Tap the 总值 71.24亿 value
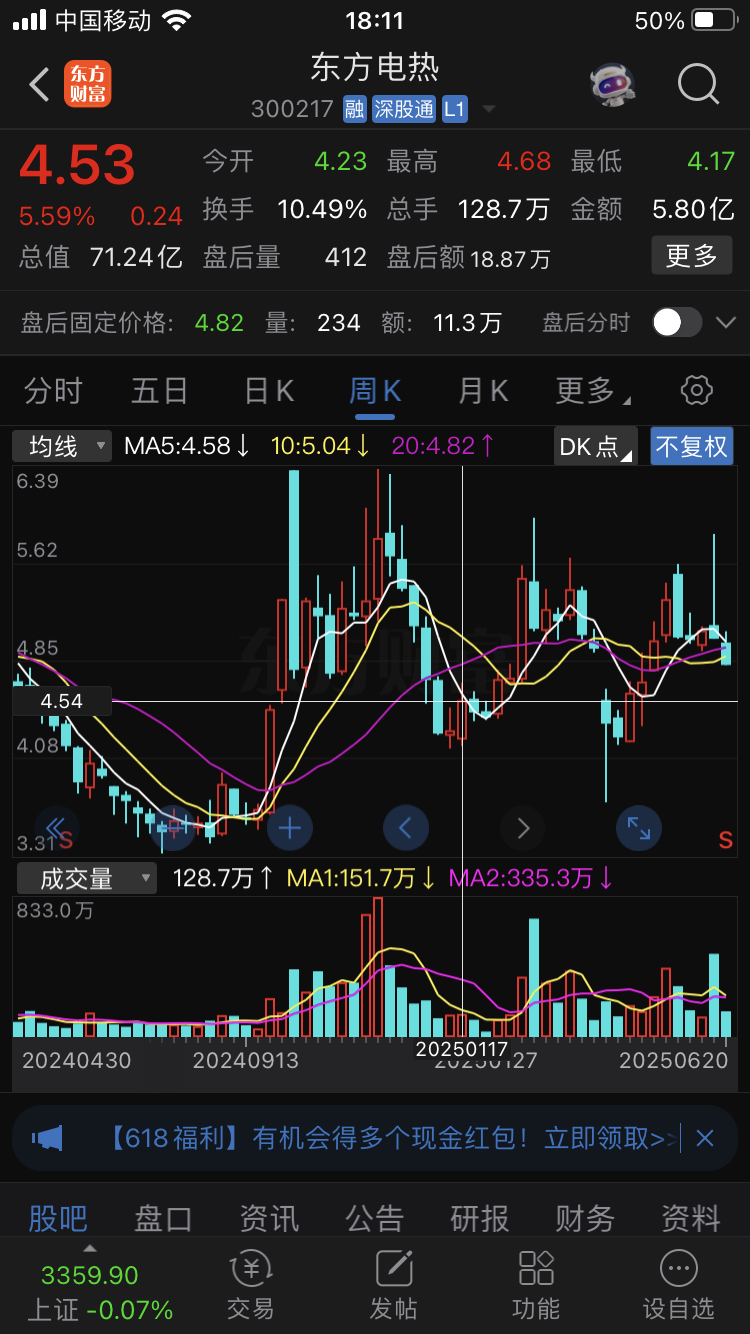This screenshot has height=1334, width=750. (x=136, y=257)
